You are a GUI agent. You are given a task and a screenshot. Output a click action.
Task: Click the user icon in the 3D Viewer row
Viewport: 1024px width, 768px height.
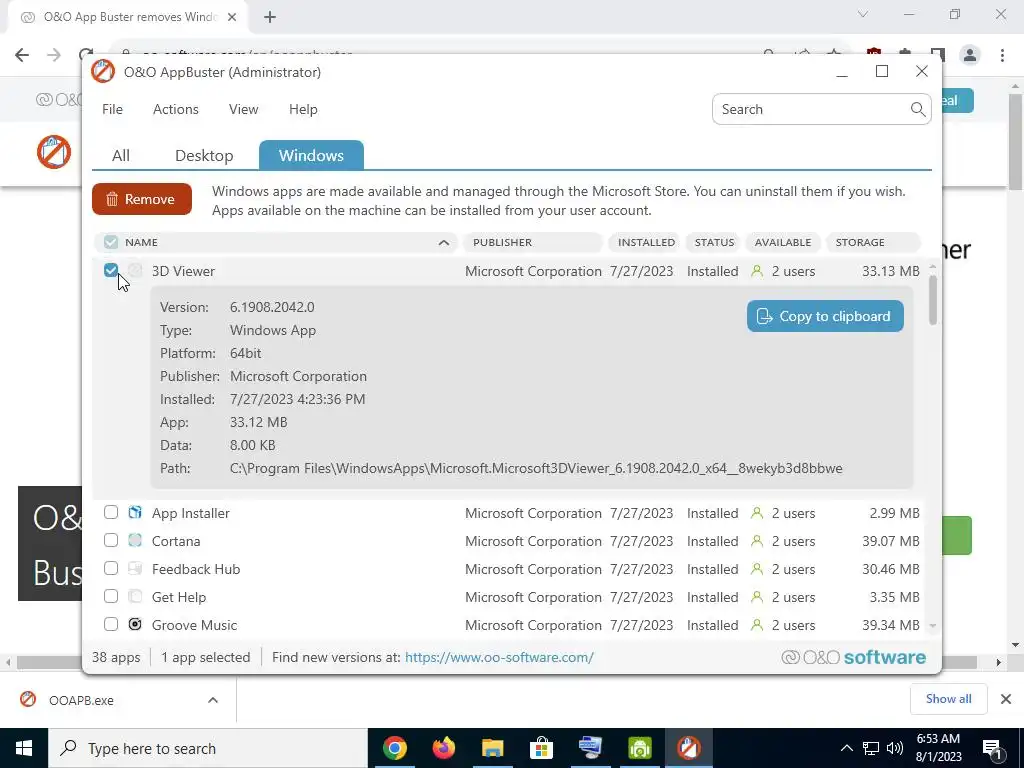tap(757, 271)
